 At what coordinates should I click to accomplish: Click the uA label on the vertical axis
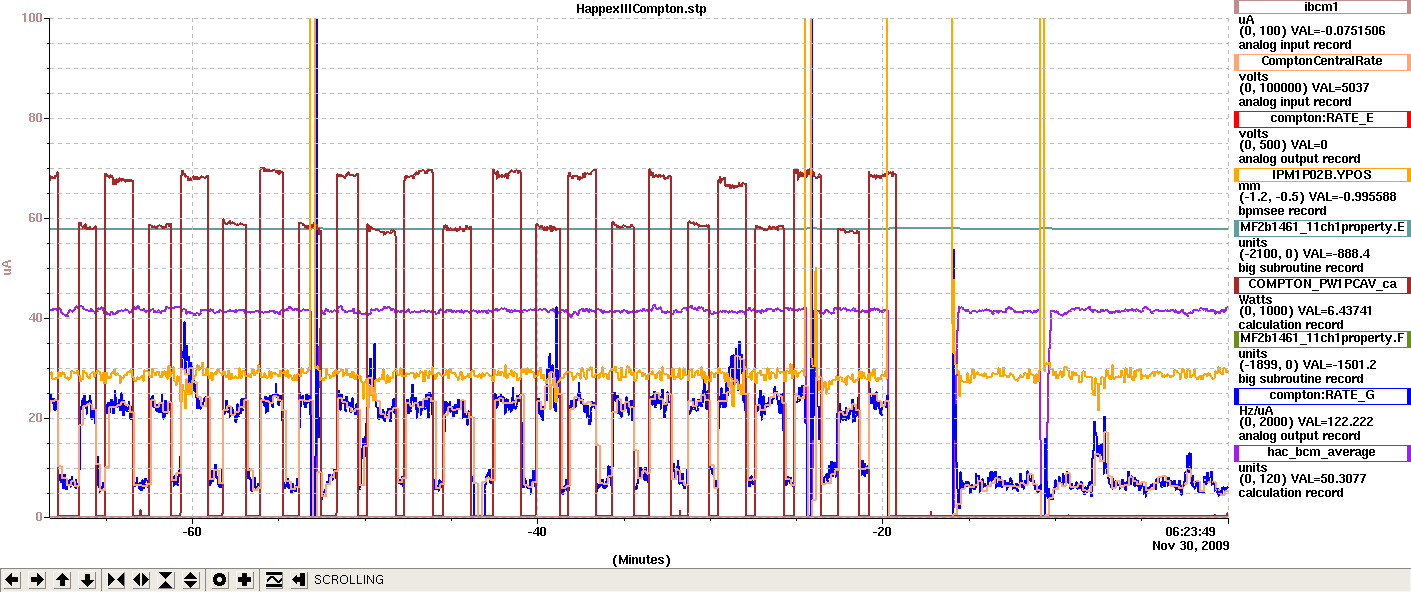coord(8,268)
